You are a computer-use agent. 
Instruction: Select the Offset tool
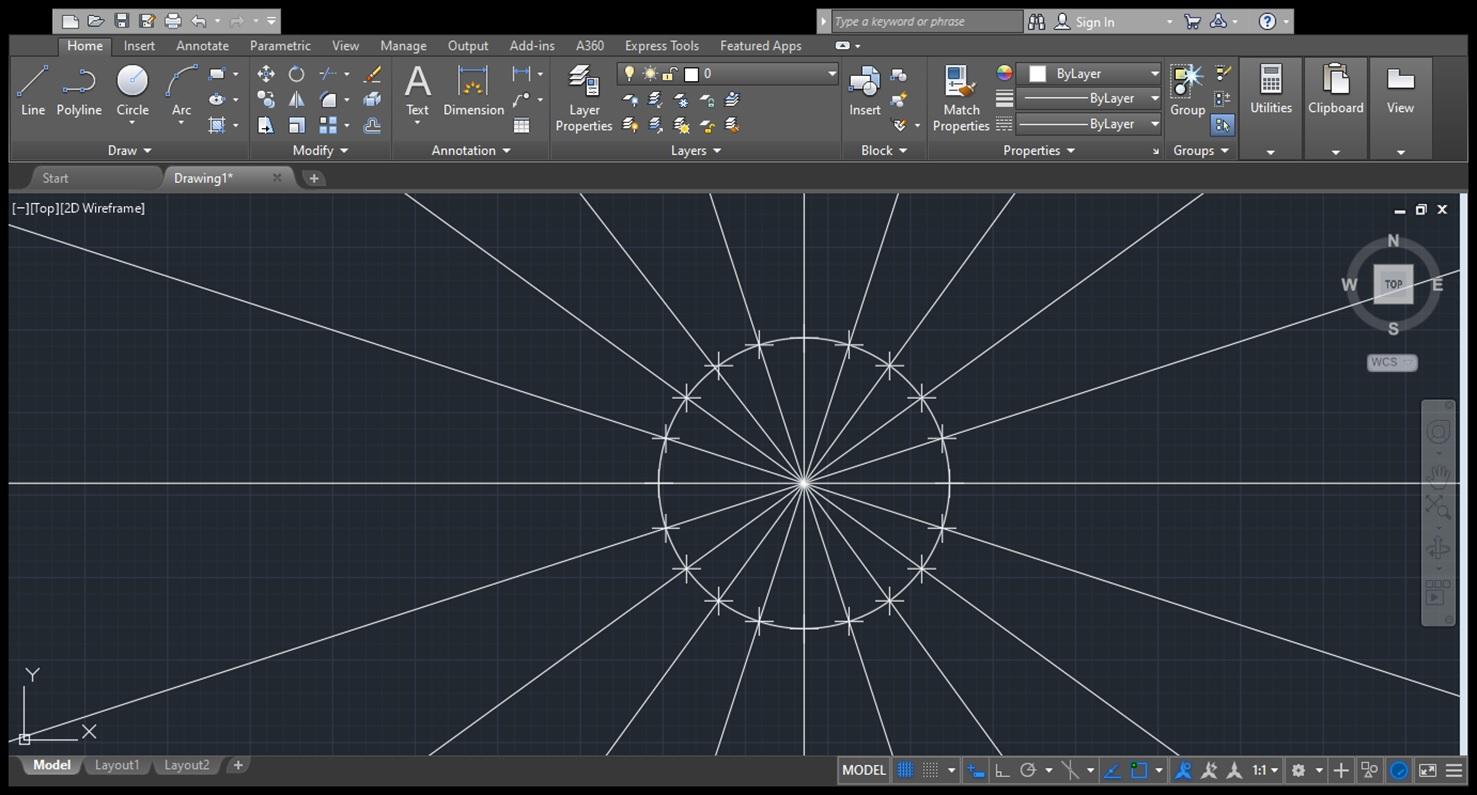click(x=372, y=125)
